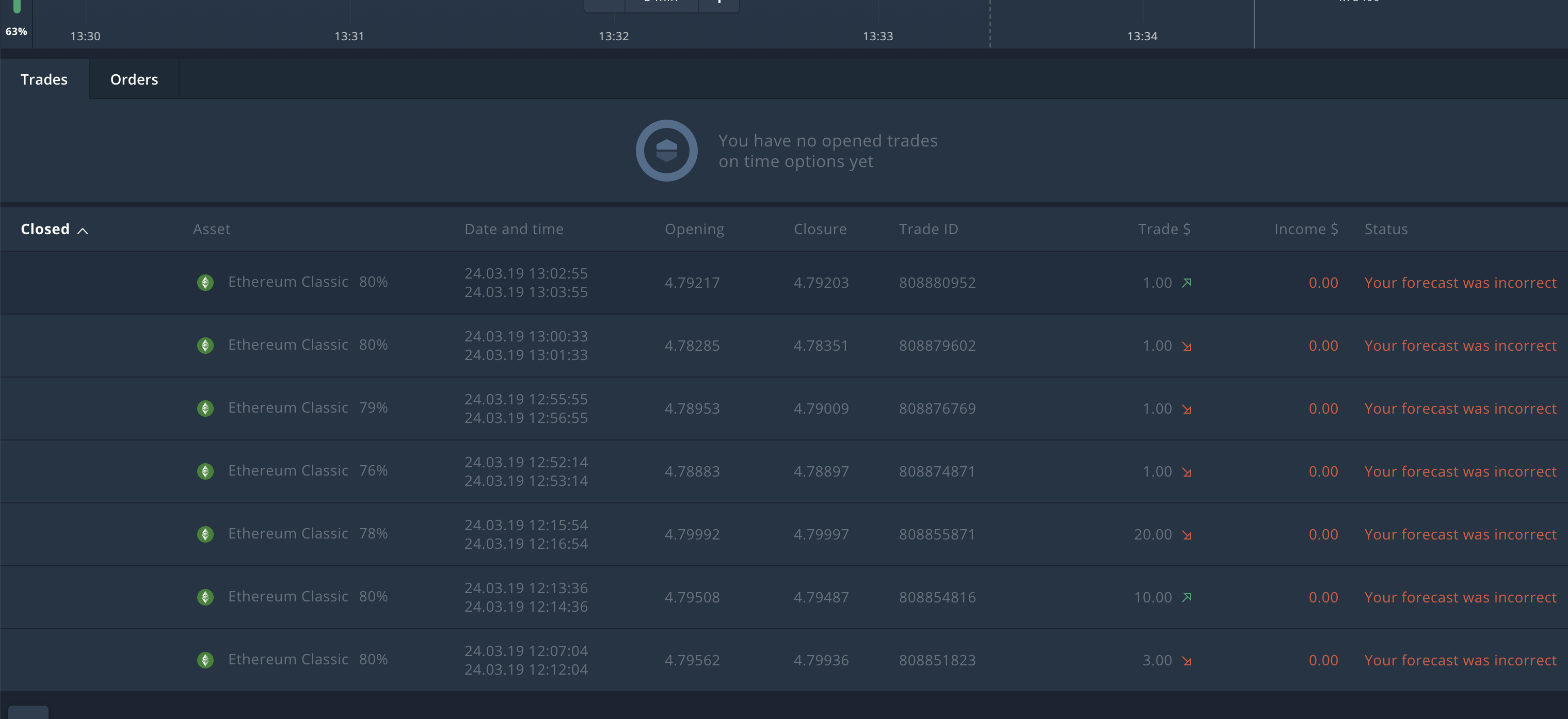Select the Trades tab
1568x719 pixels.
44,79
